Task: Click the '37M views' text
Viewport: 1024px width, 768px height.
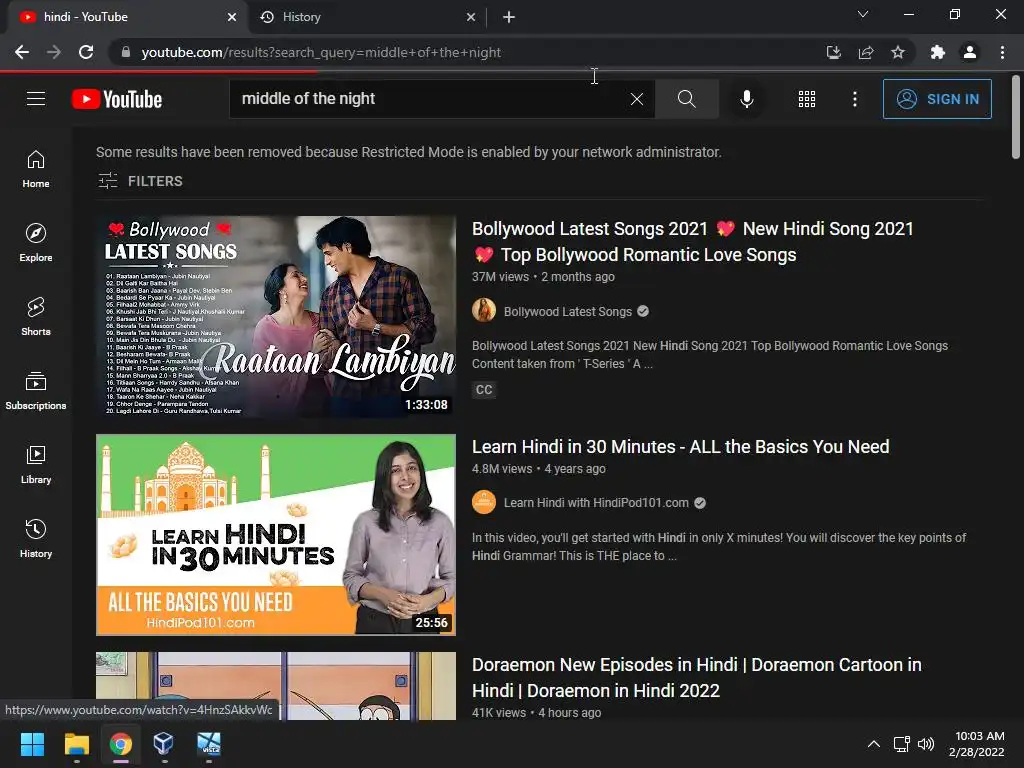Action: pos(501,277)
